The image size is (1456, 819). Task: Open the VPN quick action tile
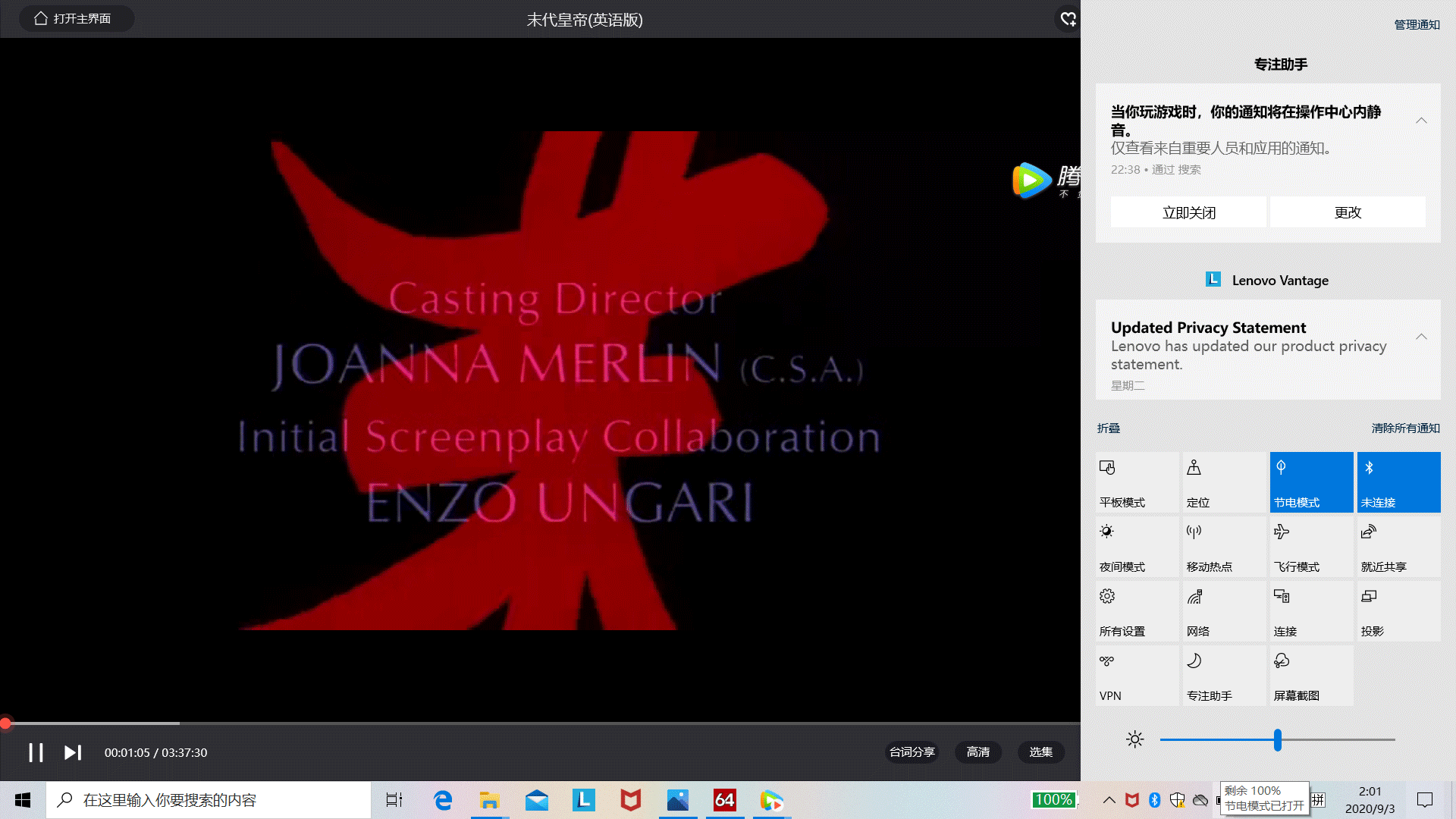click(x=1137, y=676)
